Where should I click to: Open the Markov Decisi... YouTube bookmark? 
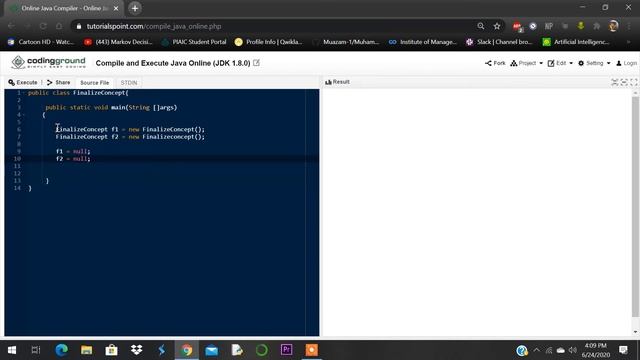point(118,42)
